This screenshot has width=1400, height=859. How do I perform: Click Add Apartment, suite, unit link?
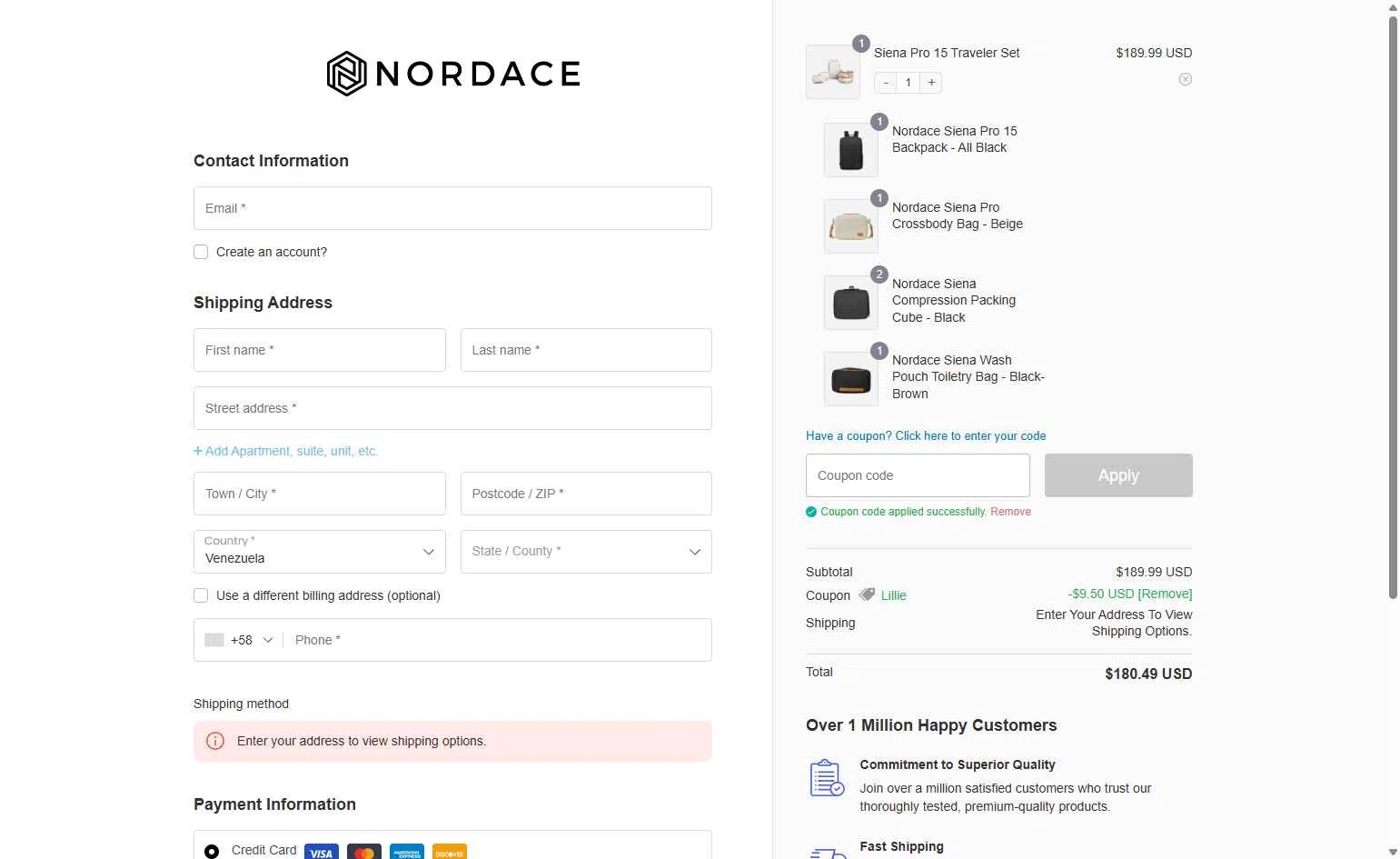pos(286,451)
